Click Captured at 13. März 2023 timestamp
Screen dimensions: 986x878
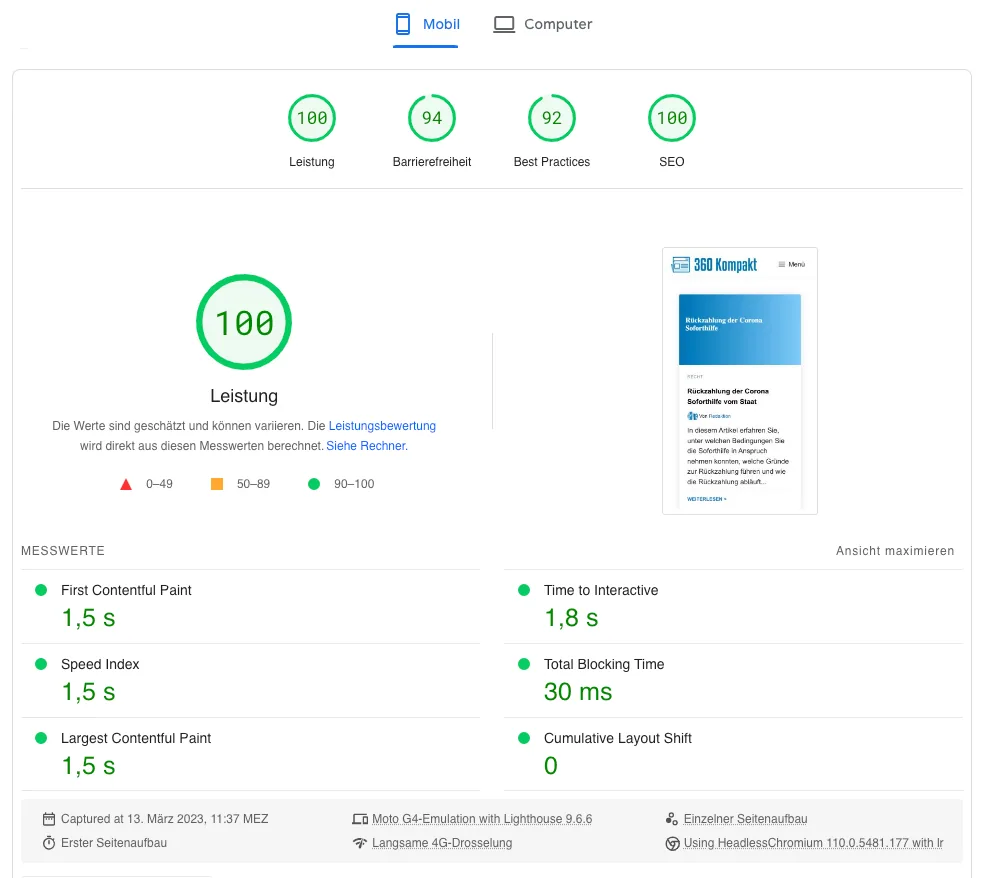(x=165, y=820)
